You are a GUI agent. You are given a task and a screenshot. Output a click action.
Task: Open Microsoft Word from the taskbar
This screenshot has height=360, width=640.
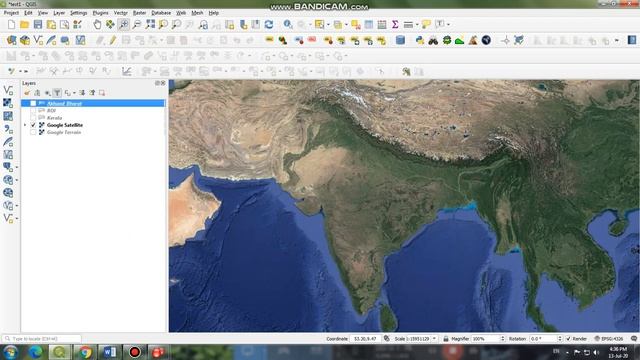[110, 352]
